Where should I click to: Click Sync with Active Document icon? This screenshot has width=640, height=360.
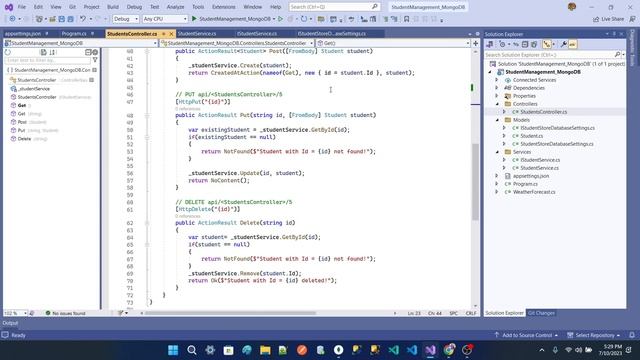pyautogui.click(x=516, y=44)
